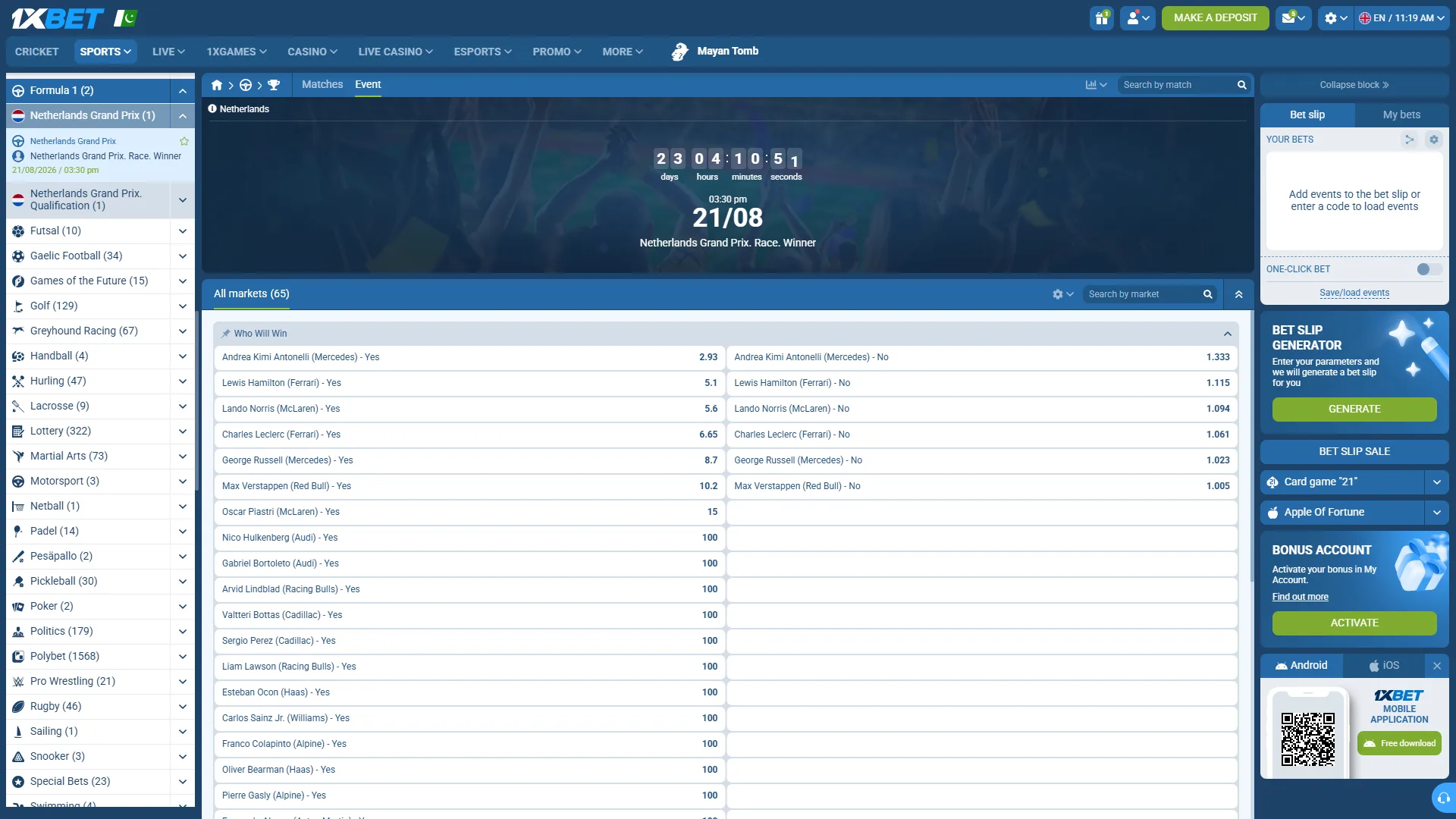Switch to the My bets tab

click(1401, 115)
